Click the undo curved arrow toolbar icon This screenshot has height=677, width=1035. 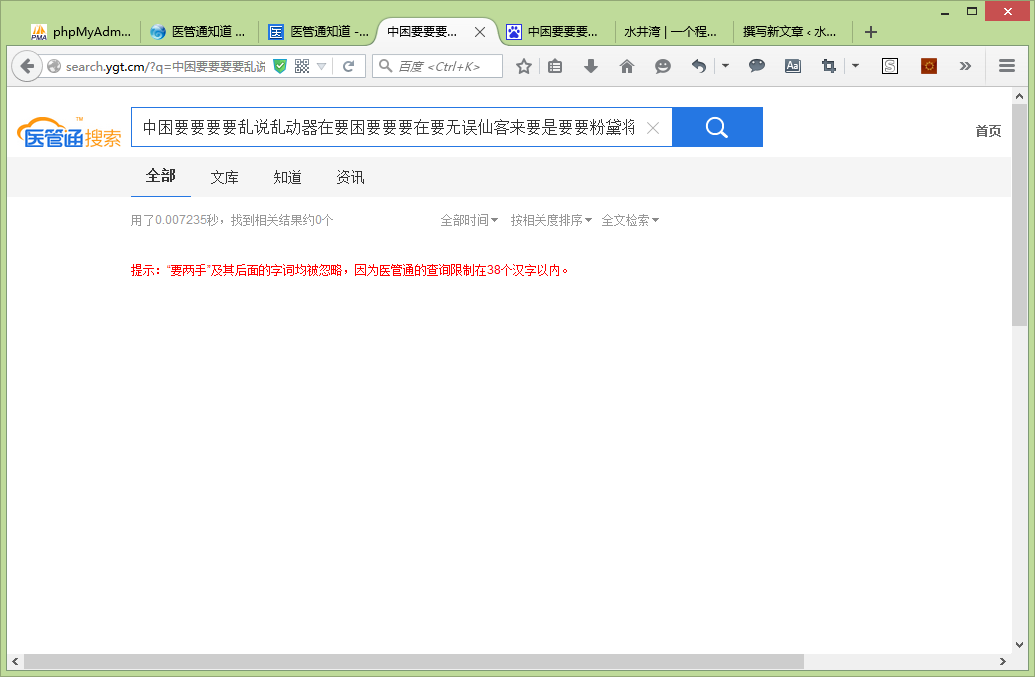click(x=698, y=66)
